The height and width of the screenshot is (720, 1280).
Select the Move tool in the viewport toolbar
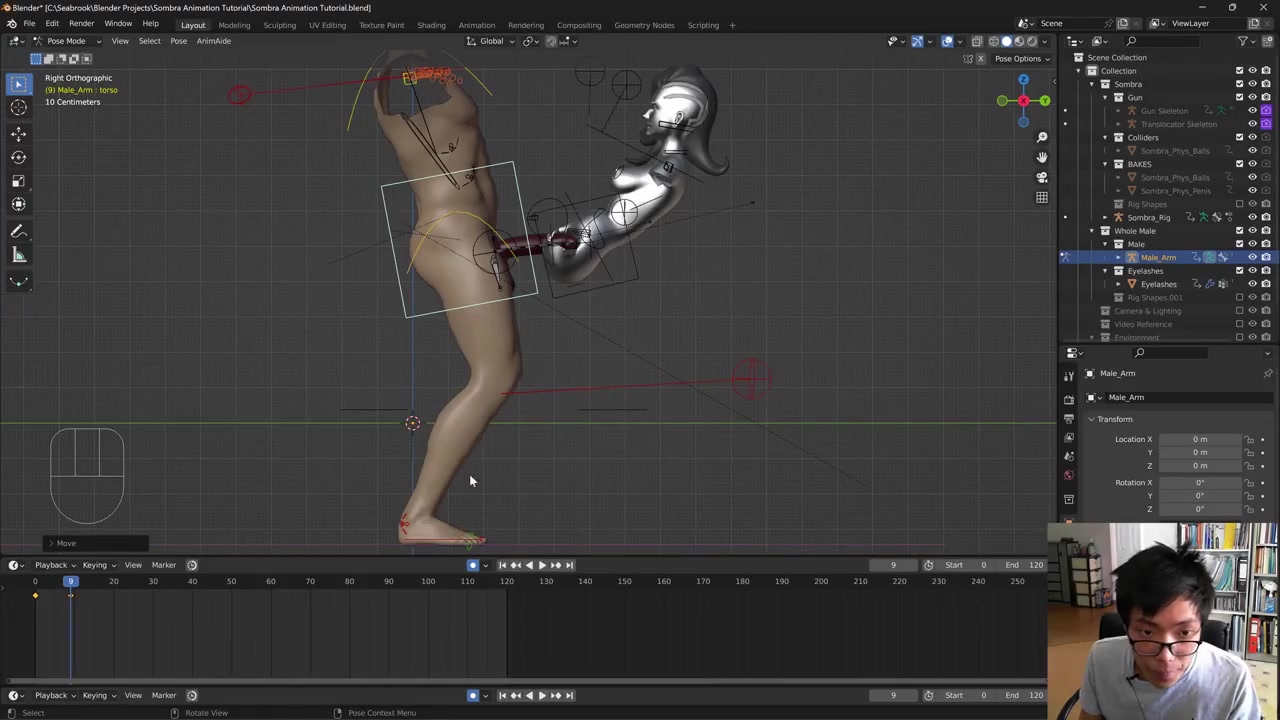[x=18, y=133]
